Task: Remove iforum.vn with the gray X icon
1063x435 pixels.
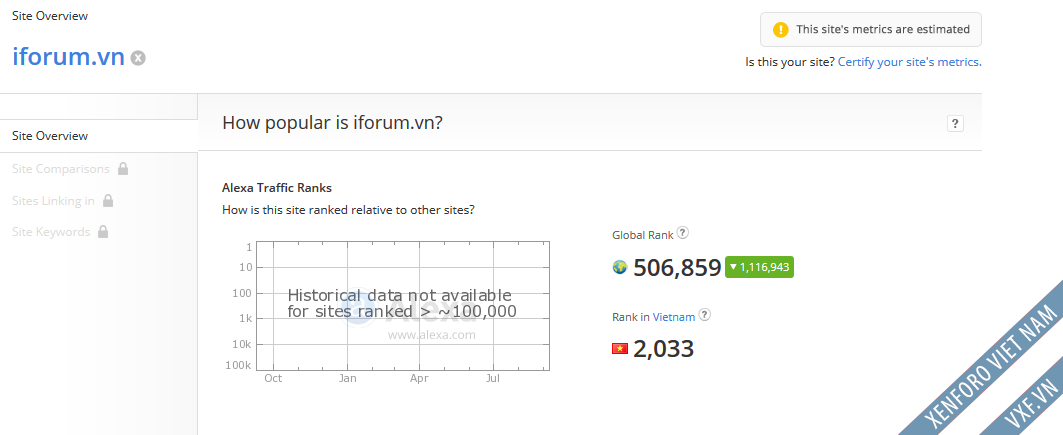Action: 138,58
